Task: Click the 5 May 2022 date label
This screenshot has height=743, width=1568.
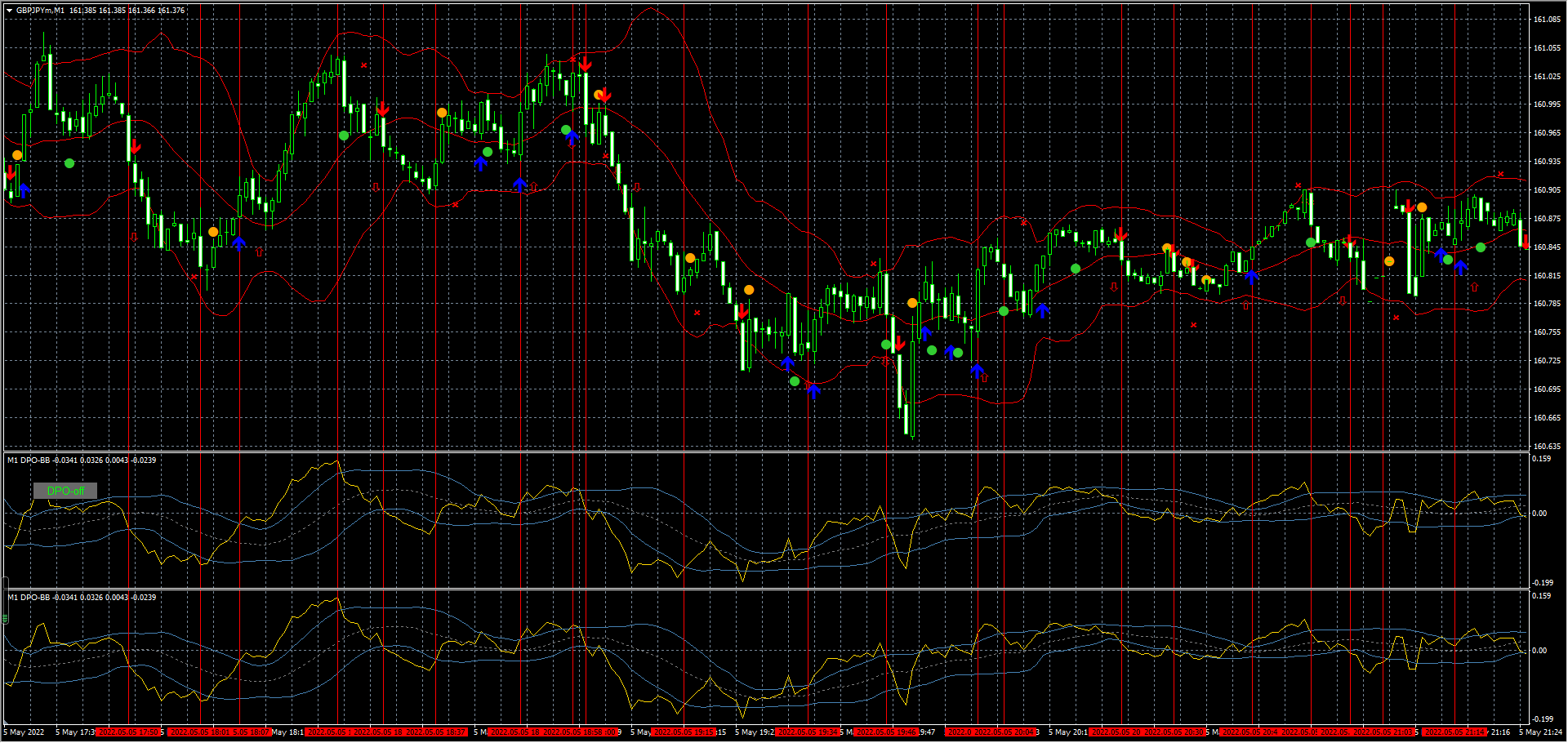Action: click(x=24, y=732)
